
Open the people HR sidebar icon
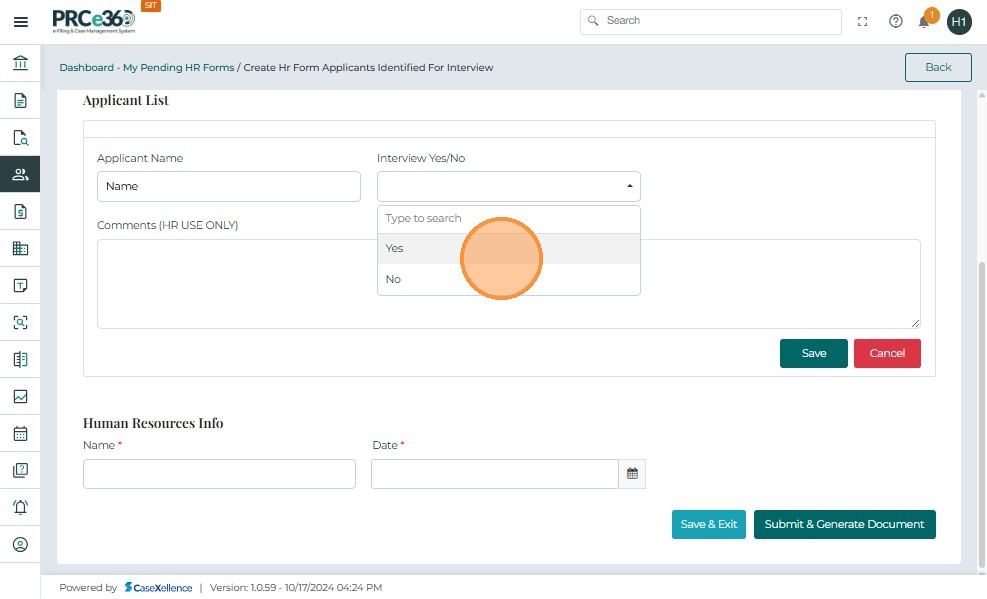point(20,174)
